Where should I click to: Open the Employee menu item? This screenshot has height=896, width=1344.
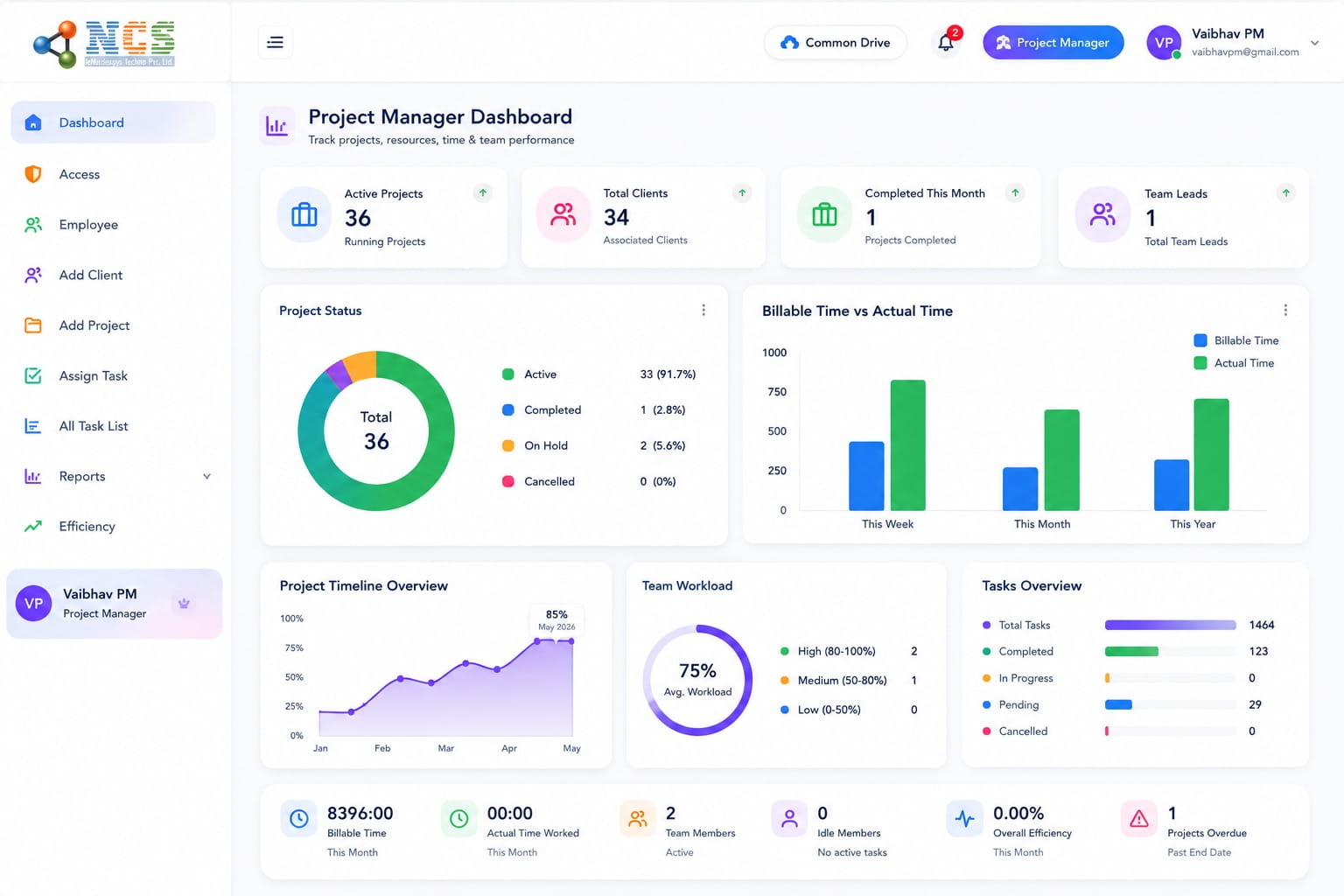[x=113, y=225]
